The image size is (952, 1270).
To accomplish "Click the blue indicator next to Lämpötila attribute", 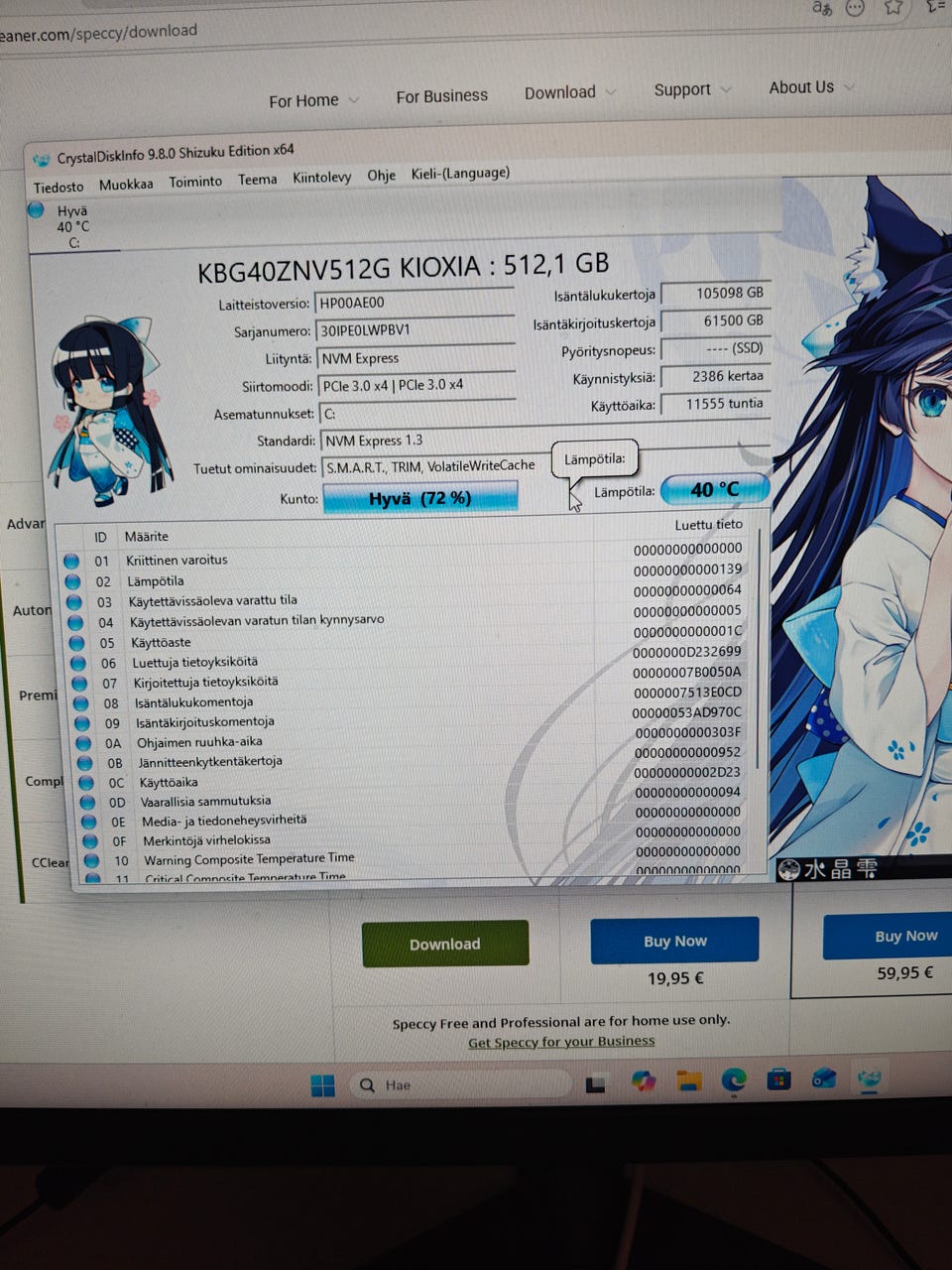I will (71, 581).
